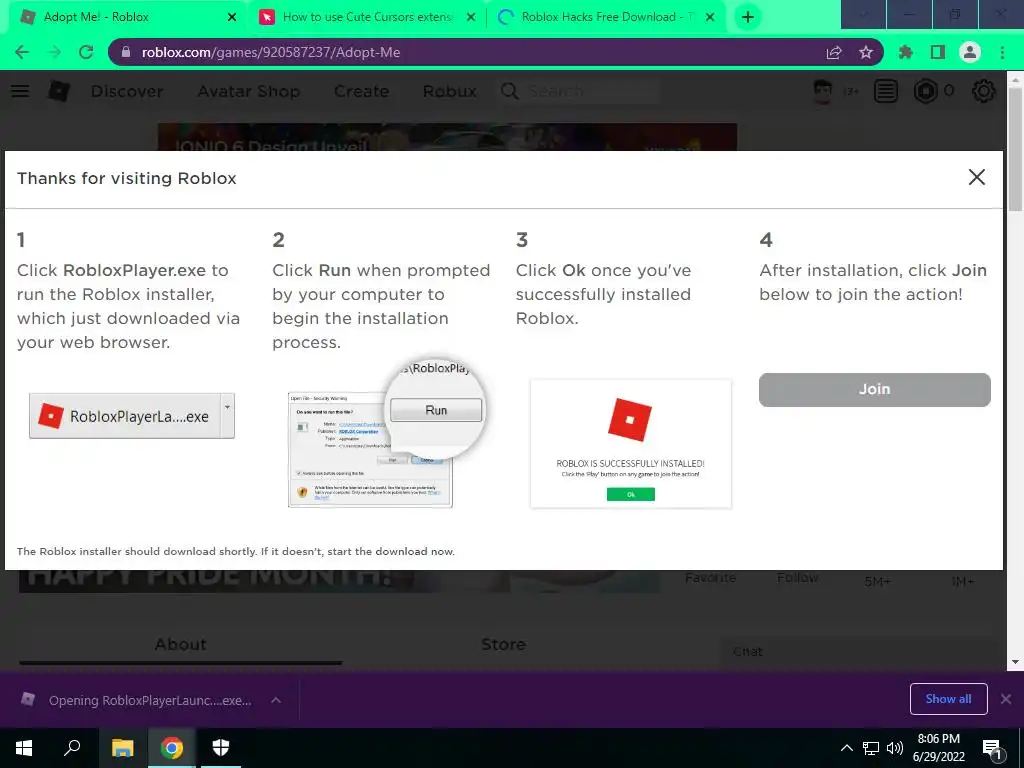1024x768 pixels.
Task: Bookmark this page with the star icon
Action: (866, 52)
